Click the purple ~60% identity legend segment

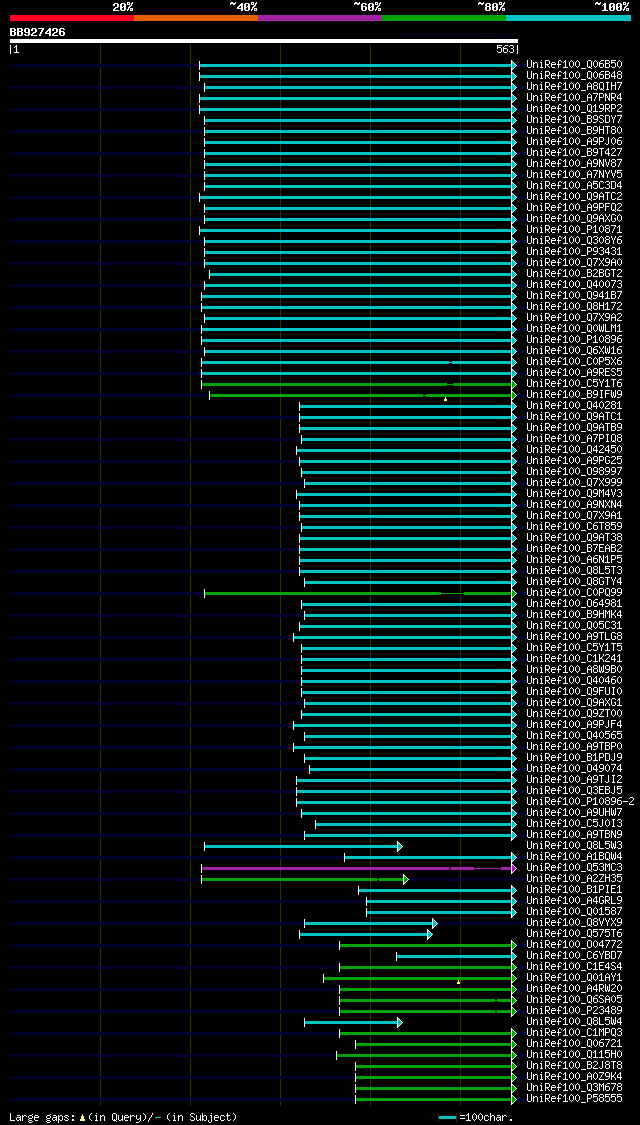[x=320, y=17]
